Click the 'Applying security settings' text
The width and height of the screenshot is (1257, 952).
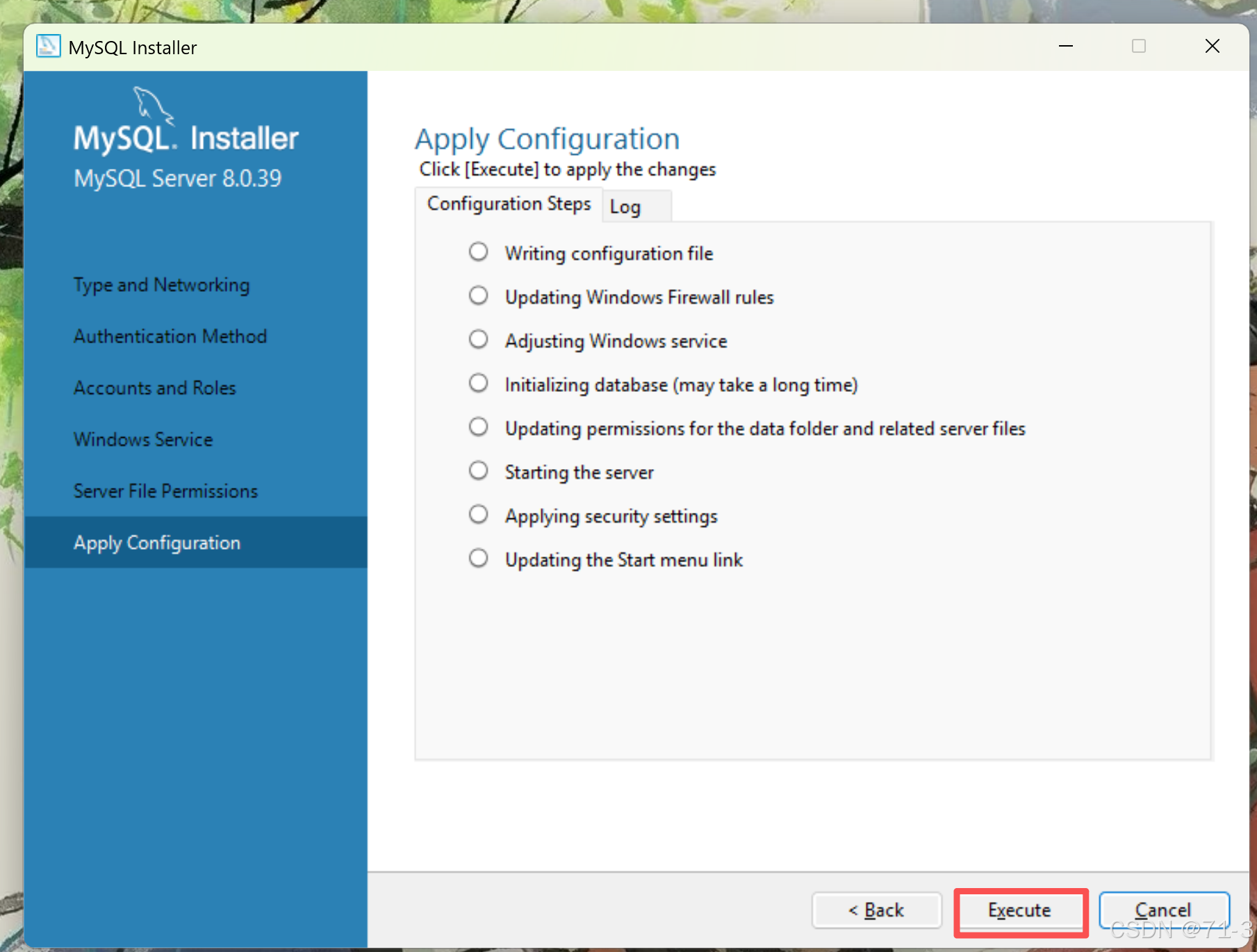point(611,516)
